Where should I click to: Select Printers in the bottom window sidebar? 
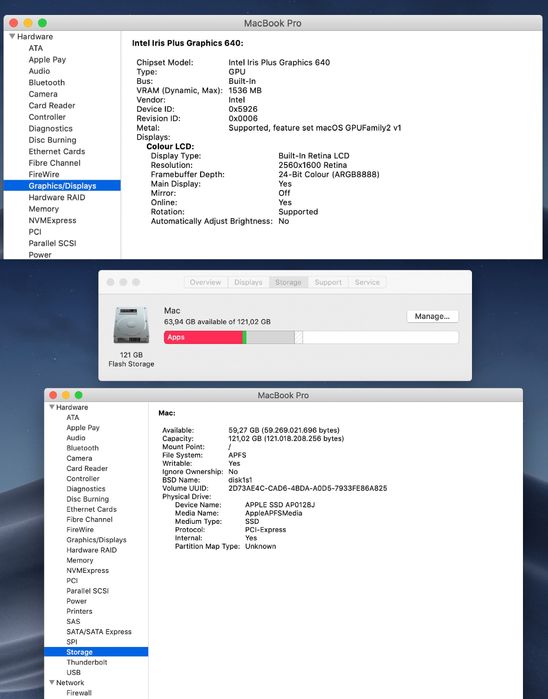click(x=79, y=611)
